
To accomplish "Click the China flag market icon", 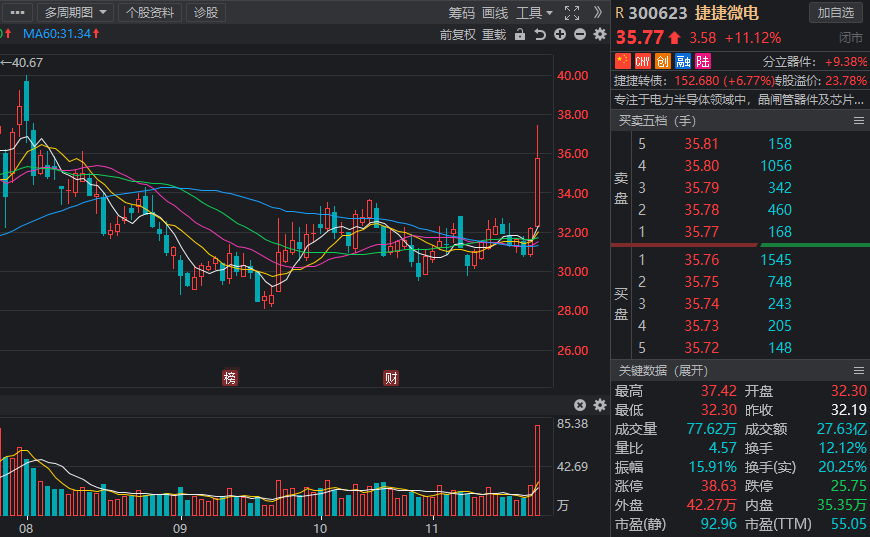I will [623, 61].
